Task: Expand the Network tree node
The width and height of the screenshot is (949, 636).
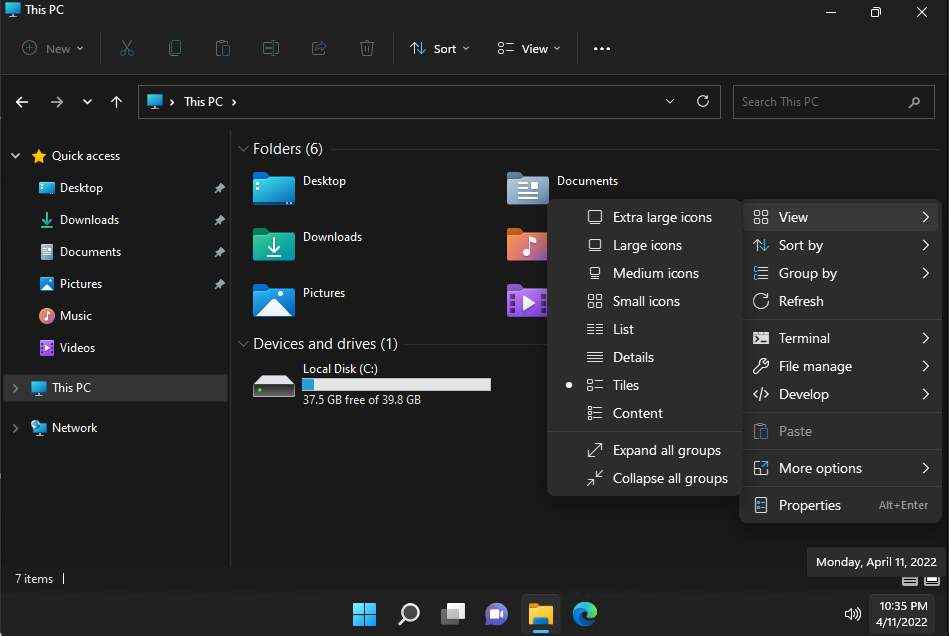Action: click(15, 428)
